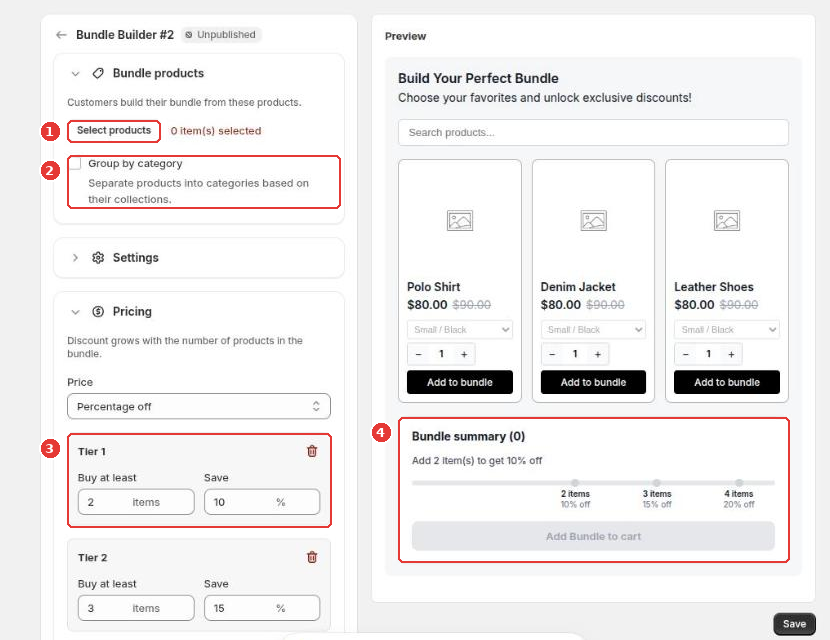Expand the Settings section chevron
Viewport: 830px width, 640px height.
75,258
